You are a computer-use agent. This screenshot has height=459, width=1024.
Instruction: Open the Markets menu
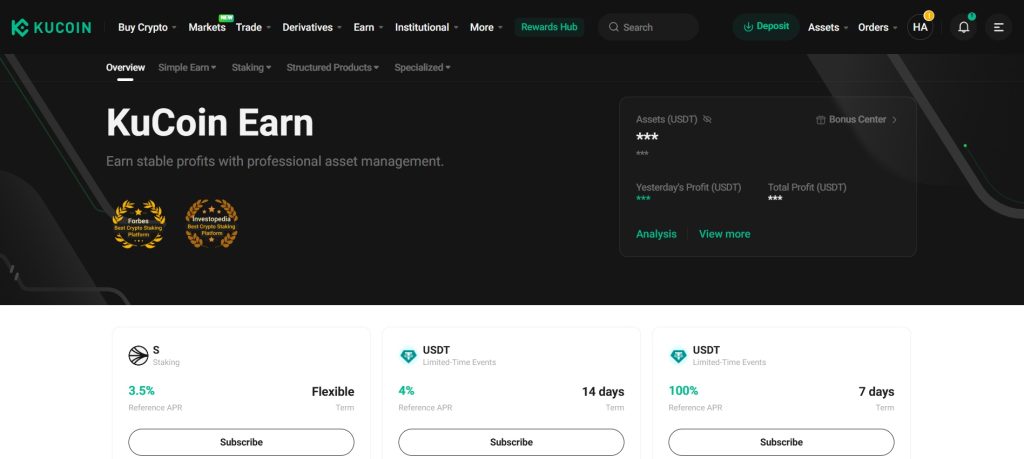pyautogui.click(x=207, y=27)
